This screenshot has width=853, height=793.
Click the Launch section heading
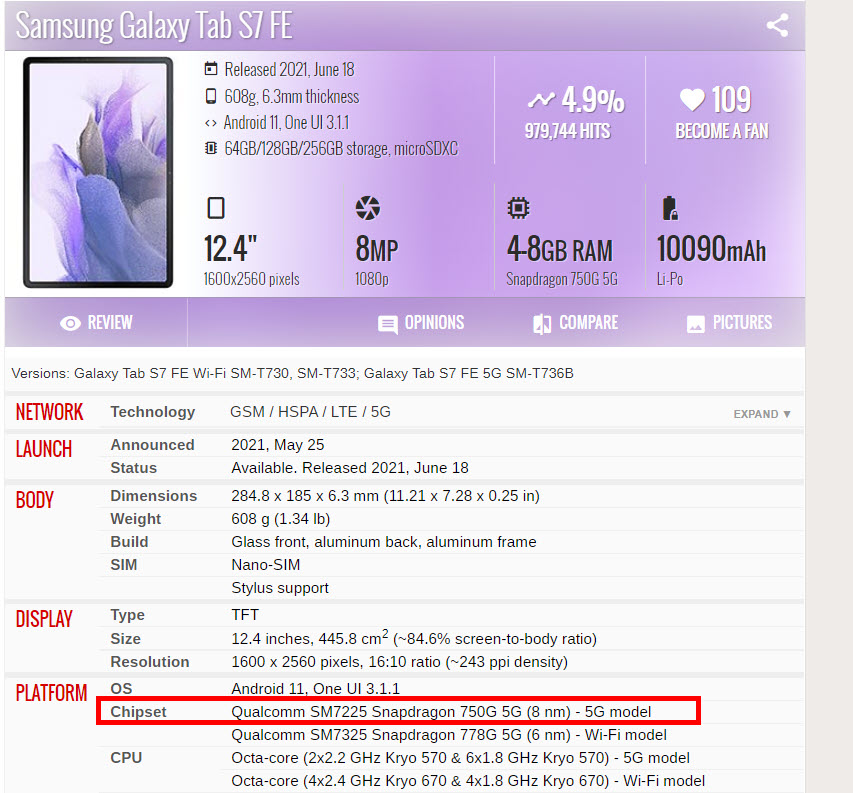coord(44,449)
